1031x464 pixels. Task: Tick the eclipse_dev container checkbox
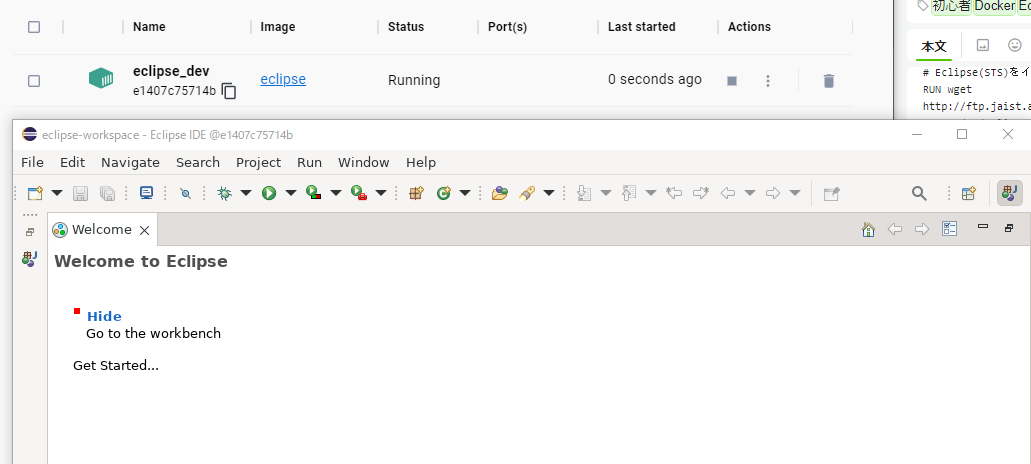tap(34, 81)
